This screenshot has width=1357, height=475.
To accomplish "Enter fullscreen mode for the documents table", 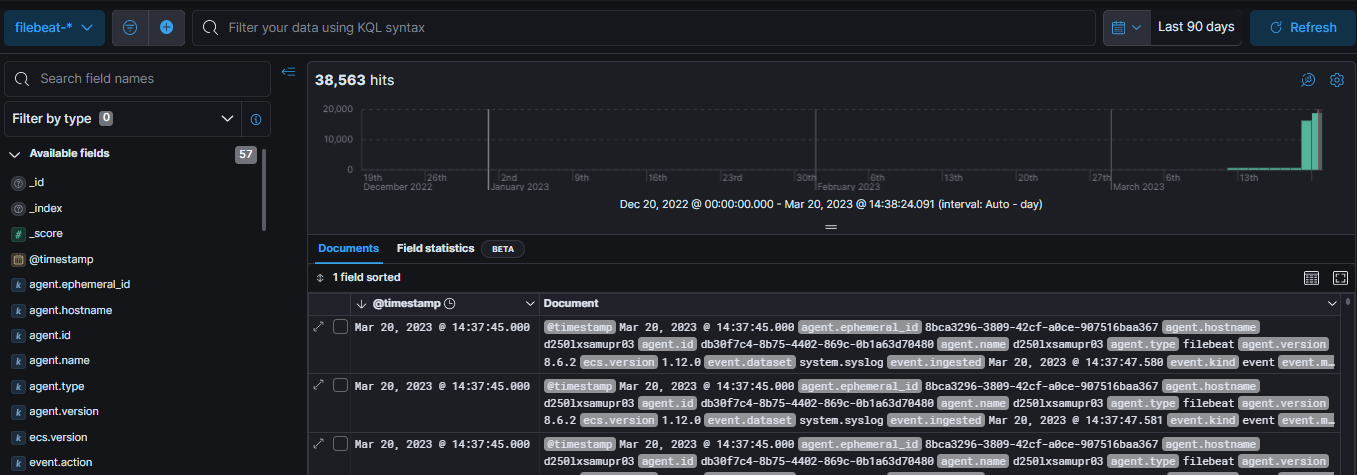I will coord(1340,277).
